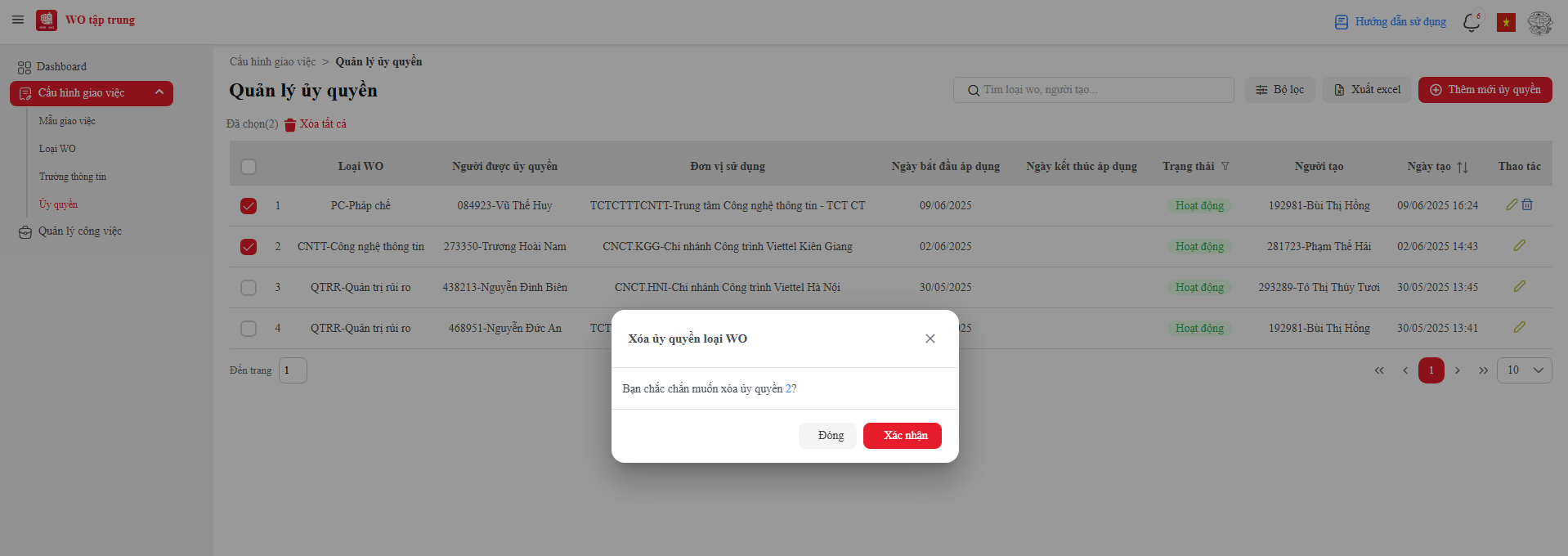The width and height of the screenshot is (1568, 556).
Task: Sort by Ngày tạo using arrows icon
Action: coord(1463,167)
